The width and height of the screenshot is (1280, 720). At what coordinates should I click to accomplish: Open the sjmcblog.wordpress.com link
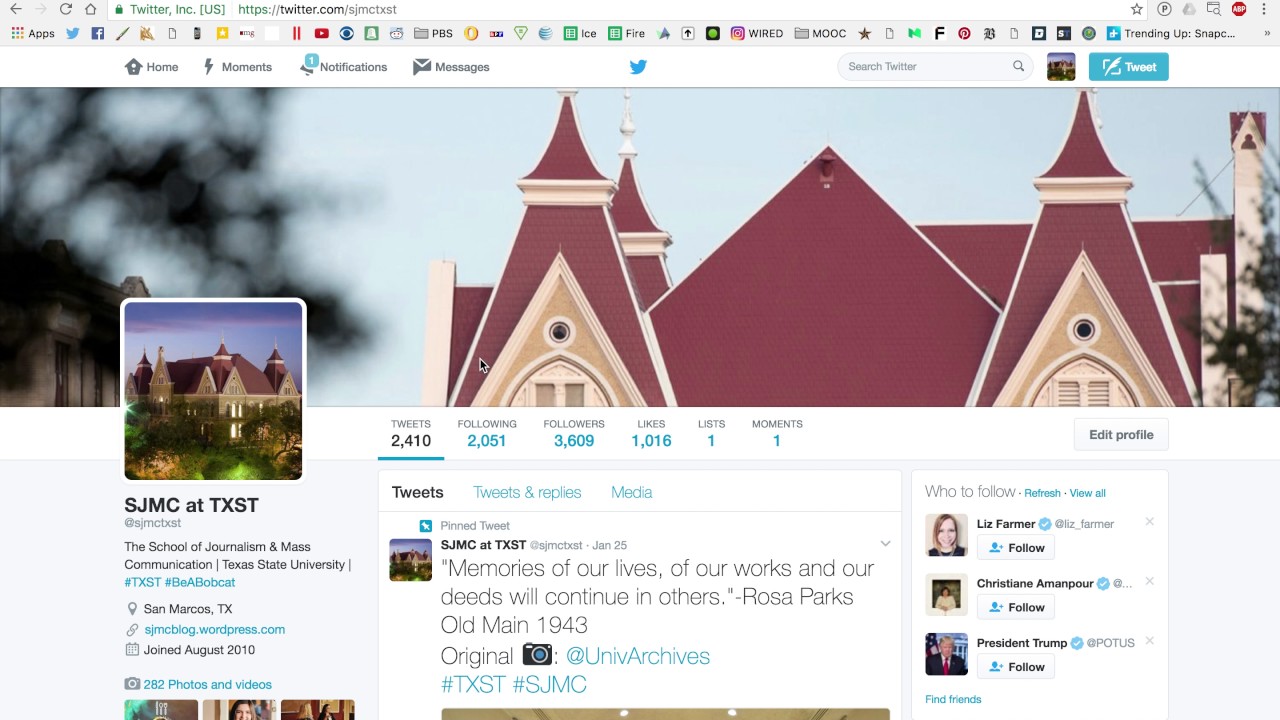215,630
